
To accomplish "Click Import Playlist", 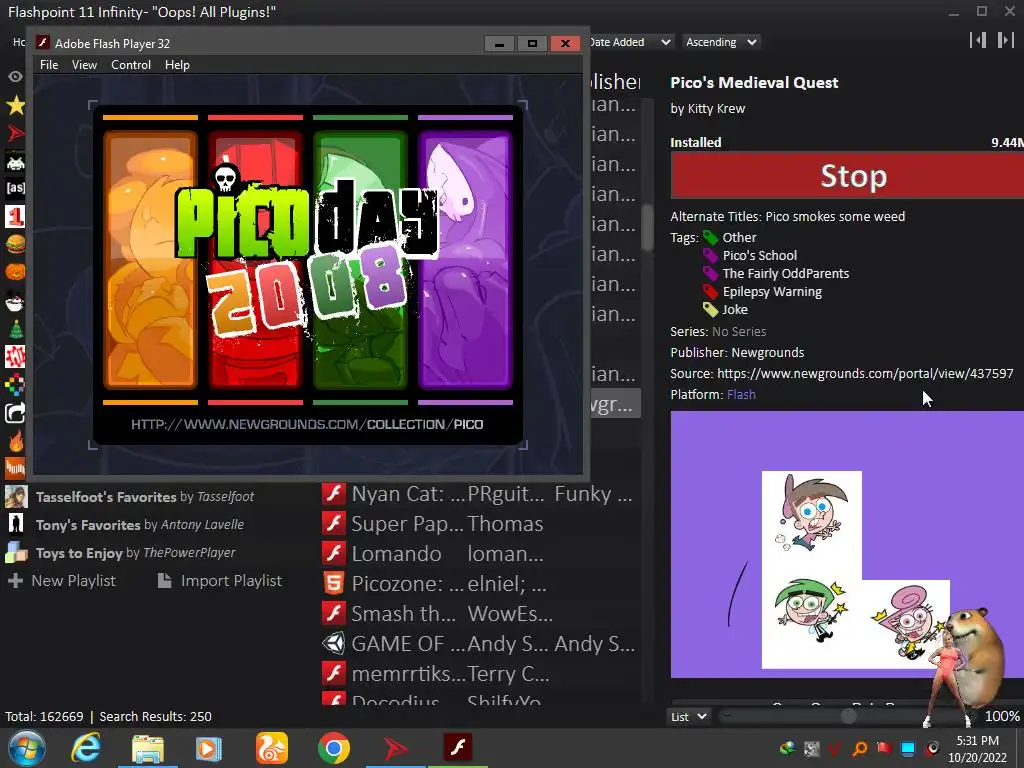I will point(219,581).
